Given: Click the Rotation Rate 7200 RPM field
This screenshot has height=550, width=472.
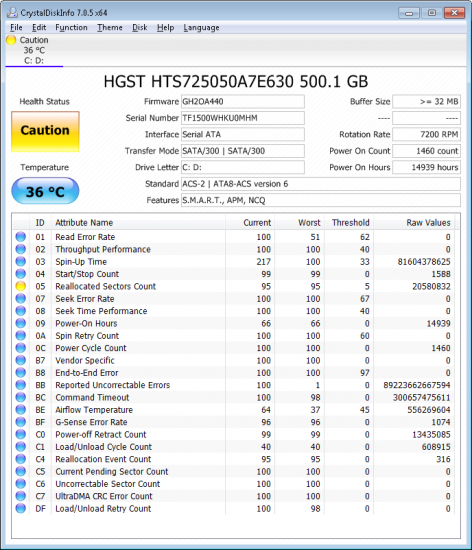Looking at the screenshot, I should coord(426,135).
